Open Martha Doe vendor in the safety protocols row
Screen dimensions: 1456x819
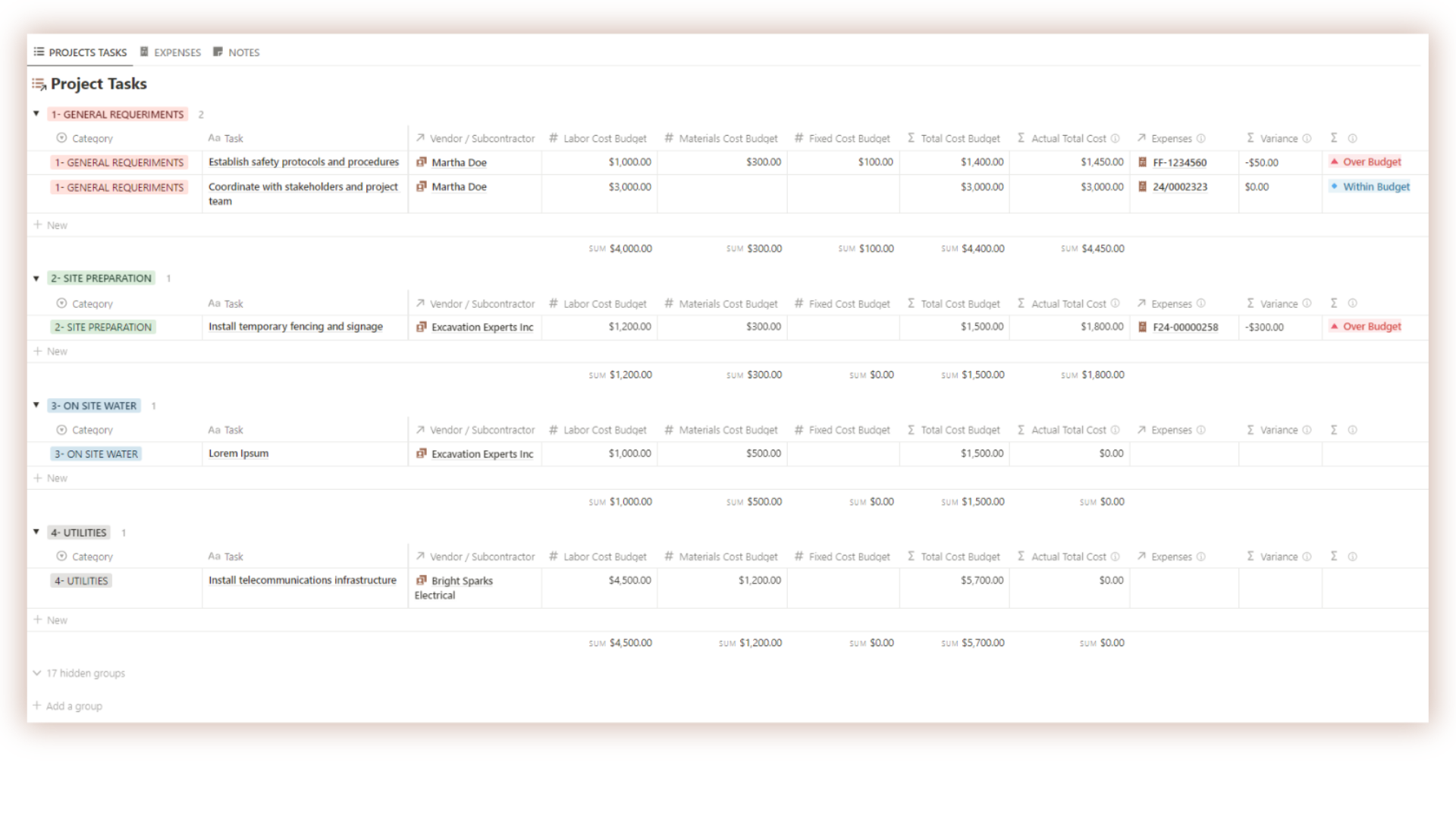click(x=458, y=162)
